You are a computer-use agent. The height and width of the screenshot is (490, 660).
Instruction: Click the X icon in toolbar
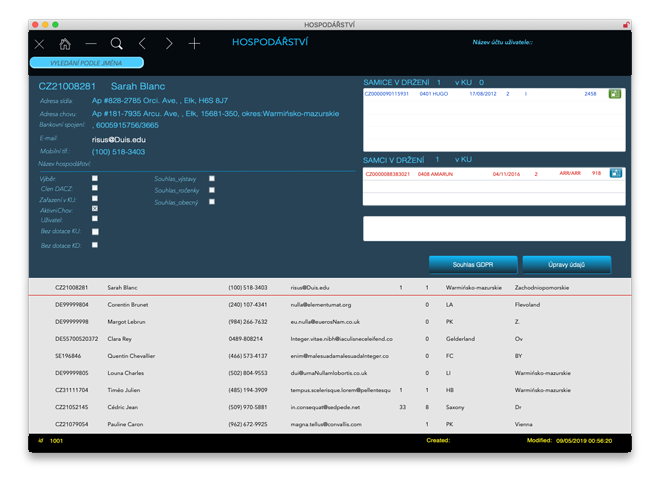tap(39, 44)
